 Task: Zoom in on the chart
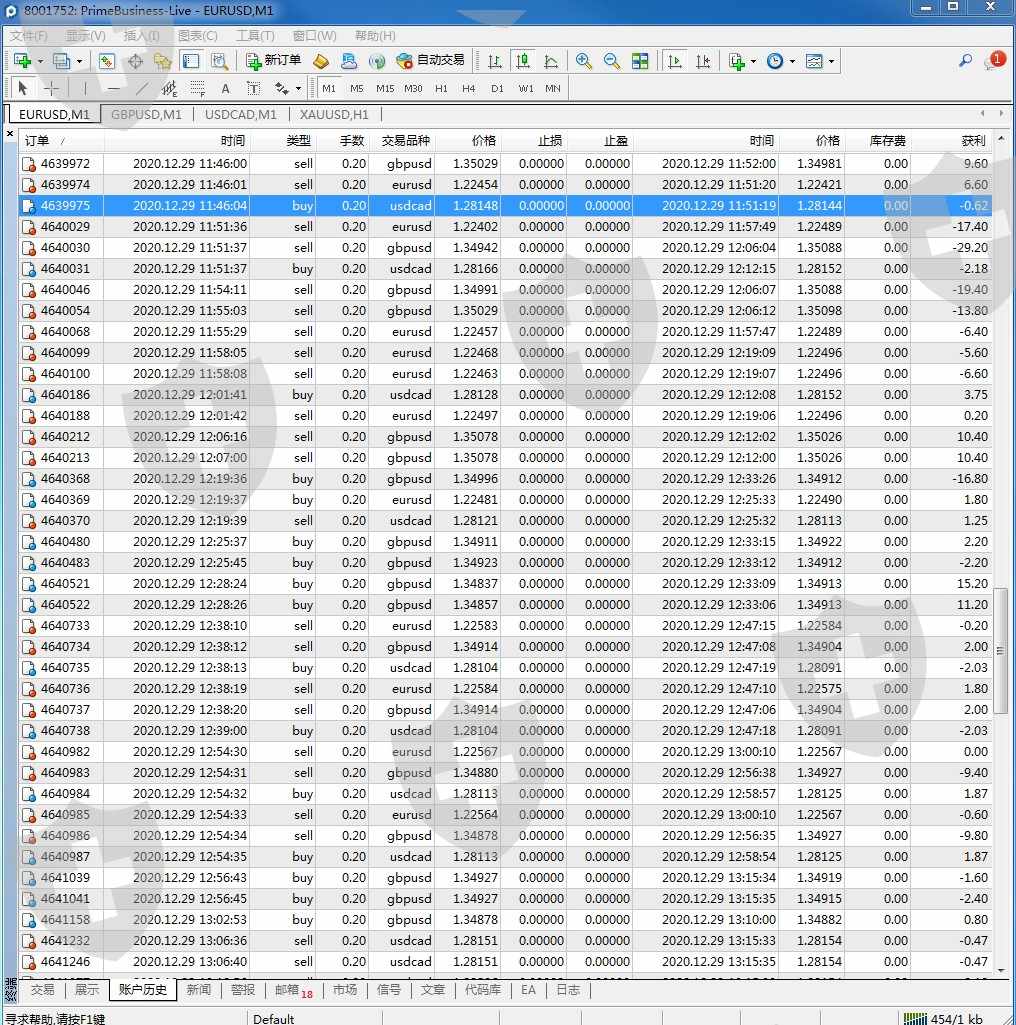coord(584,61)
